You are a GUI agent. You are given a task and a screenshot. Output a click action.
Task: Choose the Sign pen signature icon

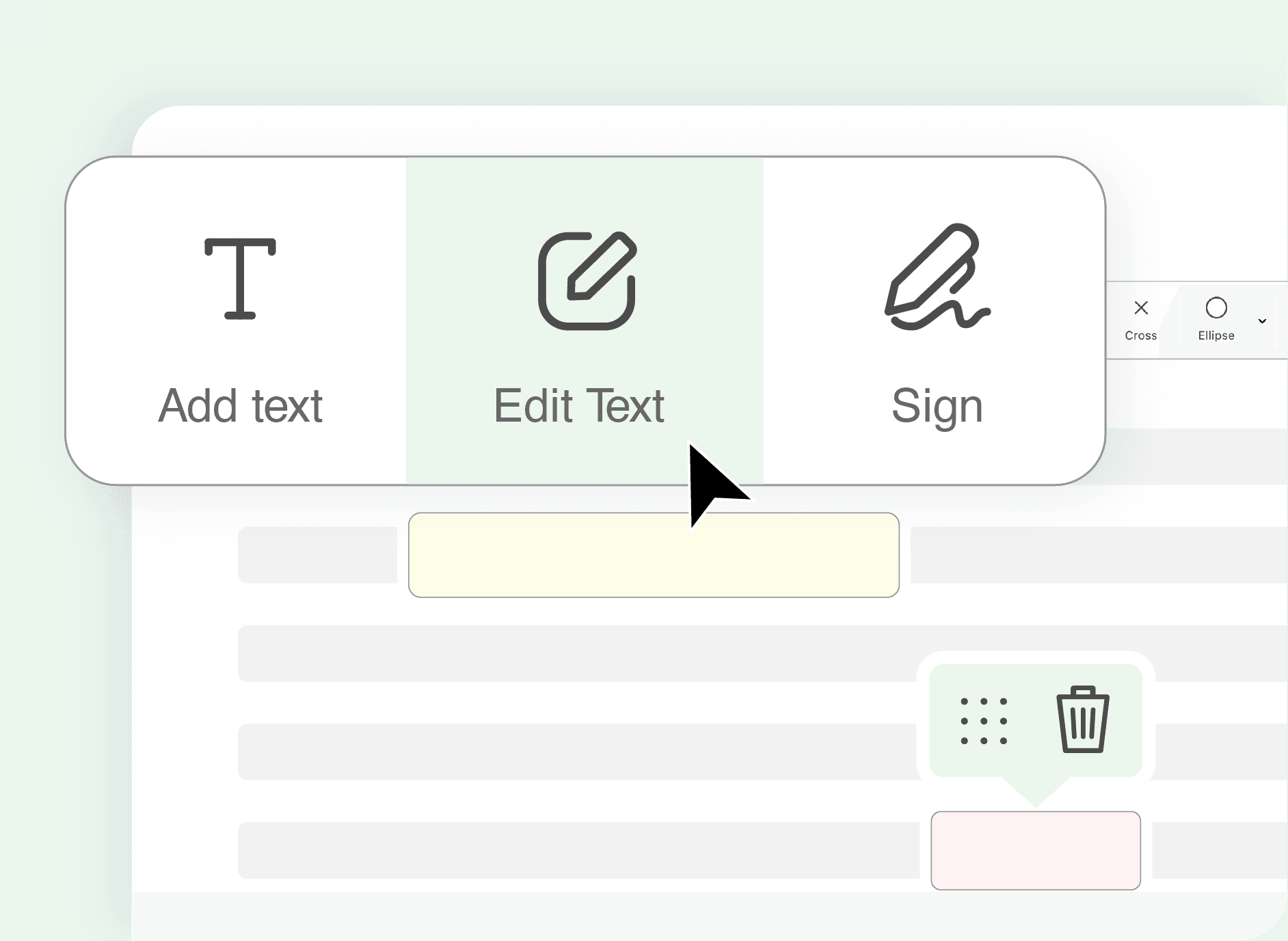937,277
